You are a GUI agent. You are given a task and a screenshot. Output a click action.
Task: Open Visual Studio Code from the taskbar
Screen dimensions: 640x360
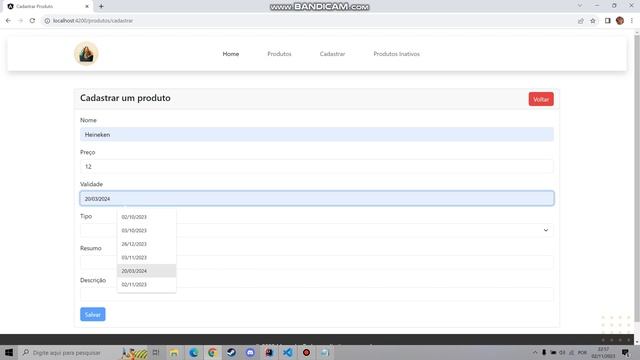[288, 353]
